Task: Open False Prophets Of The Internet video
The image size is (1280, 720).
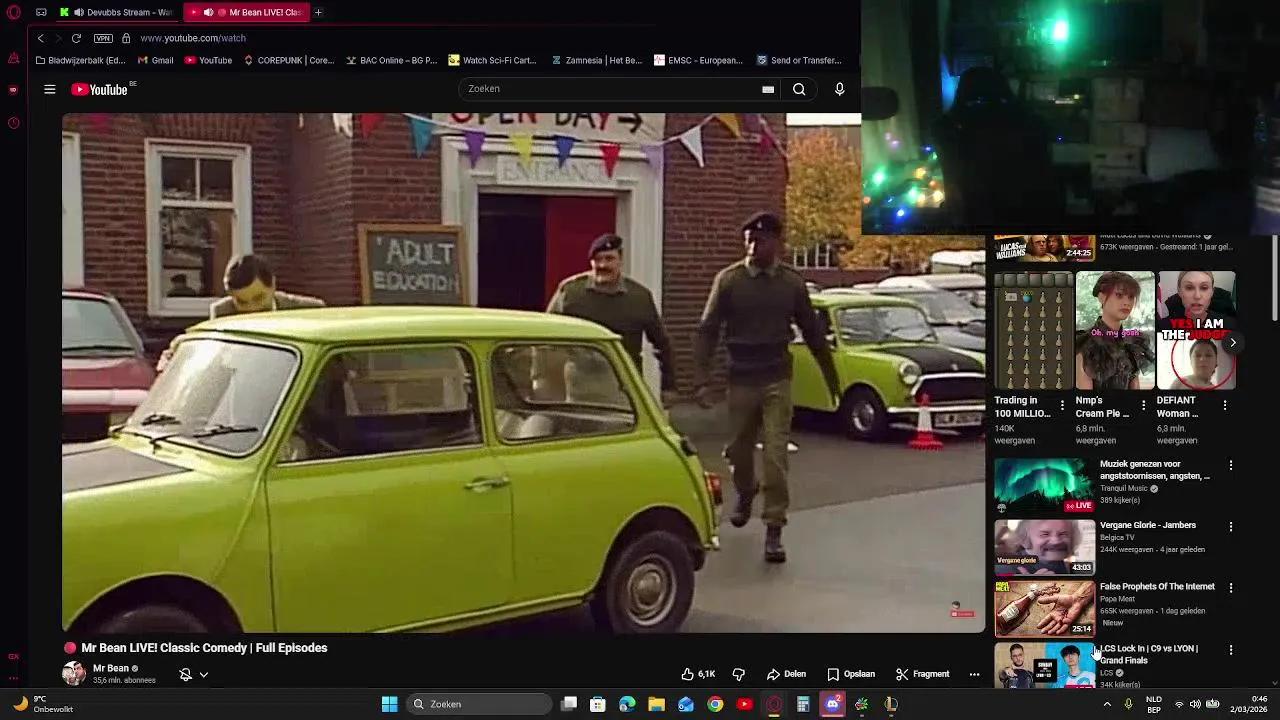Action: coord(1044,608)
